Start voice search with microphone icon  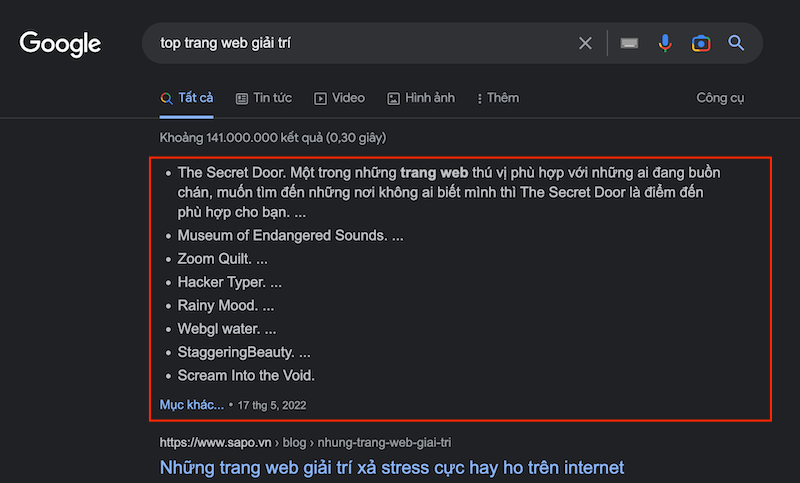coord(665,43)
